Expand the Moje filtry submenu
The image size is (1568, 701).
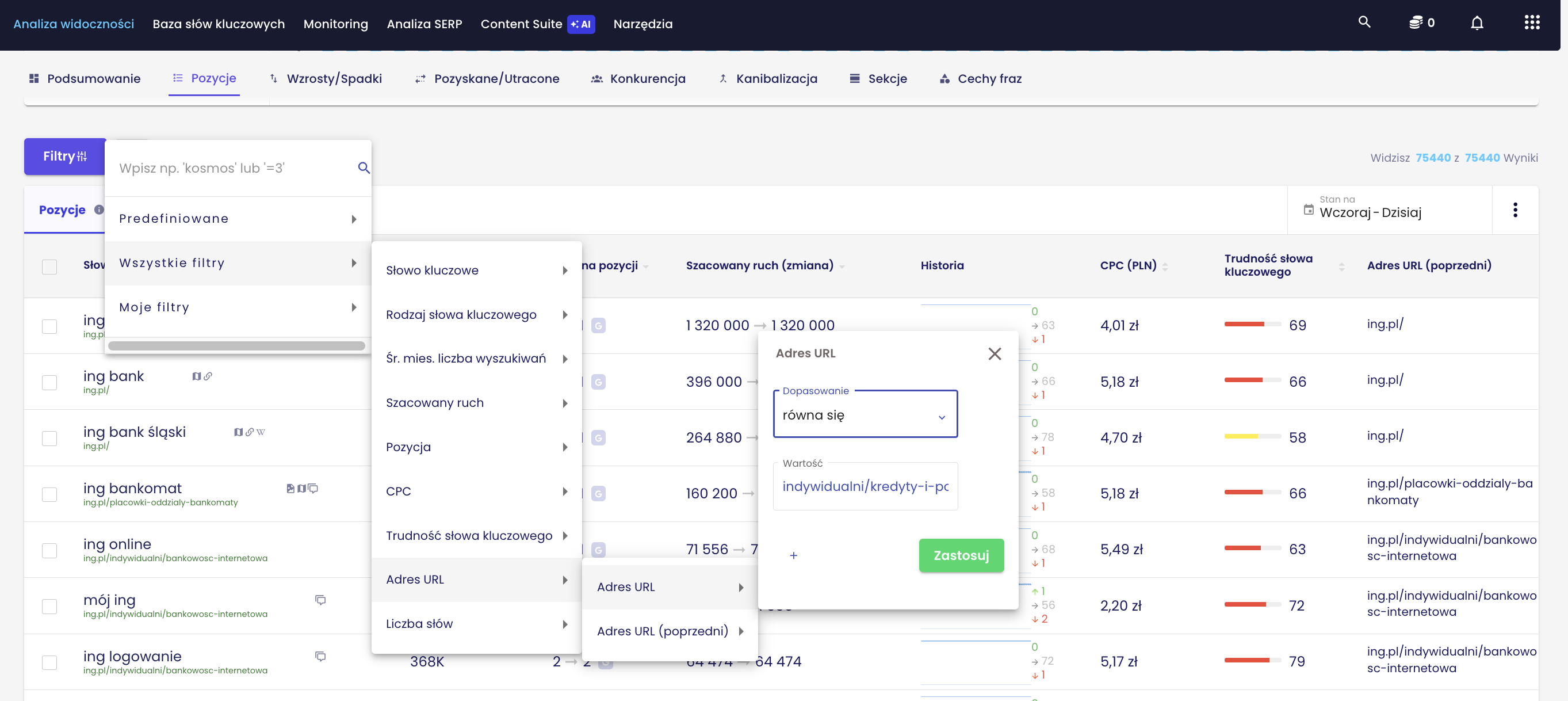pyautogui.click(x=238, y=307)
